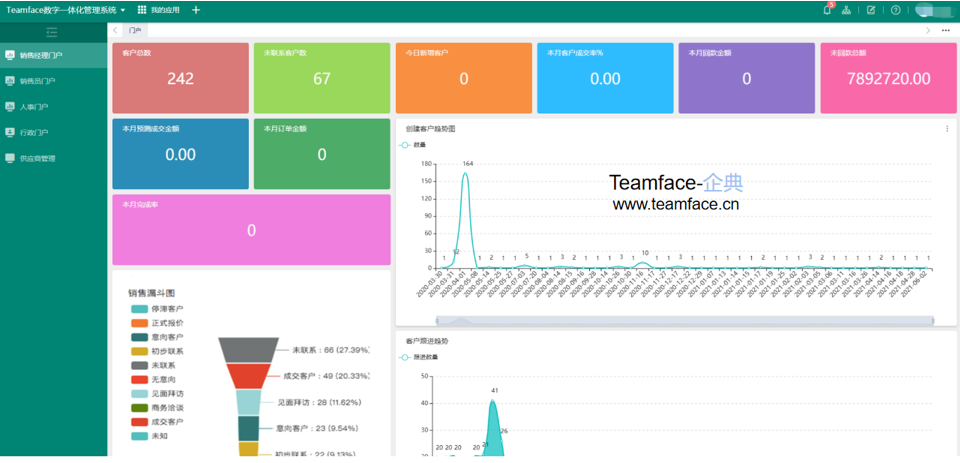Open 行政门户 in the sidebar

(x=53, y=132)
